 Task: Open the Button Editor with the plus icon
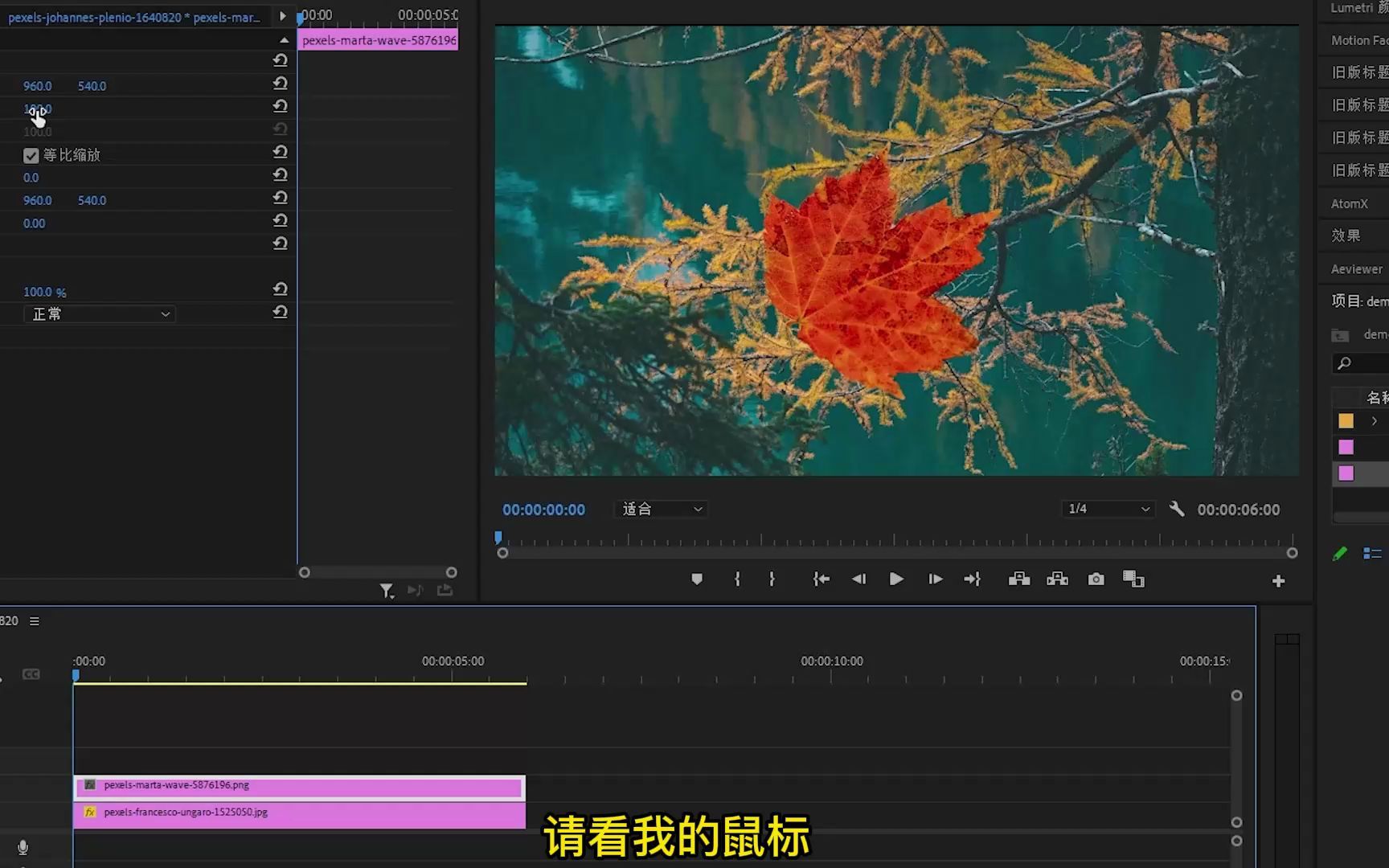pos(1278,580)
